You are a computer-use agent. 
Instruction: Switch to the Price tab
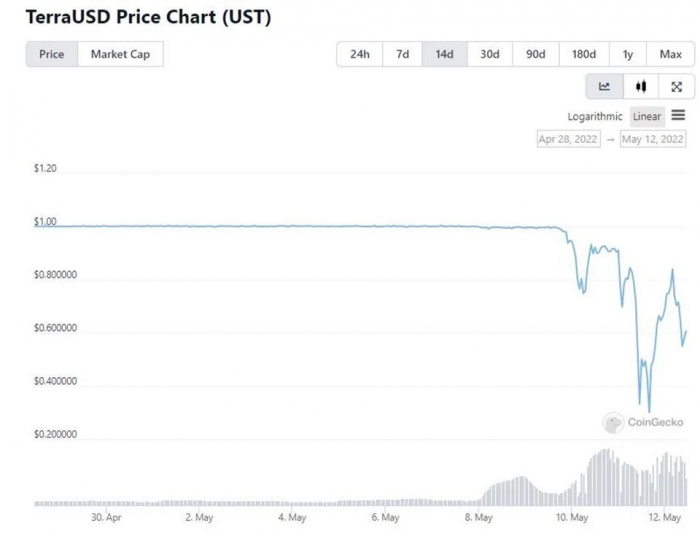coord(52,54)
